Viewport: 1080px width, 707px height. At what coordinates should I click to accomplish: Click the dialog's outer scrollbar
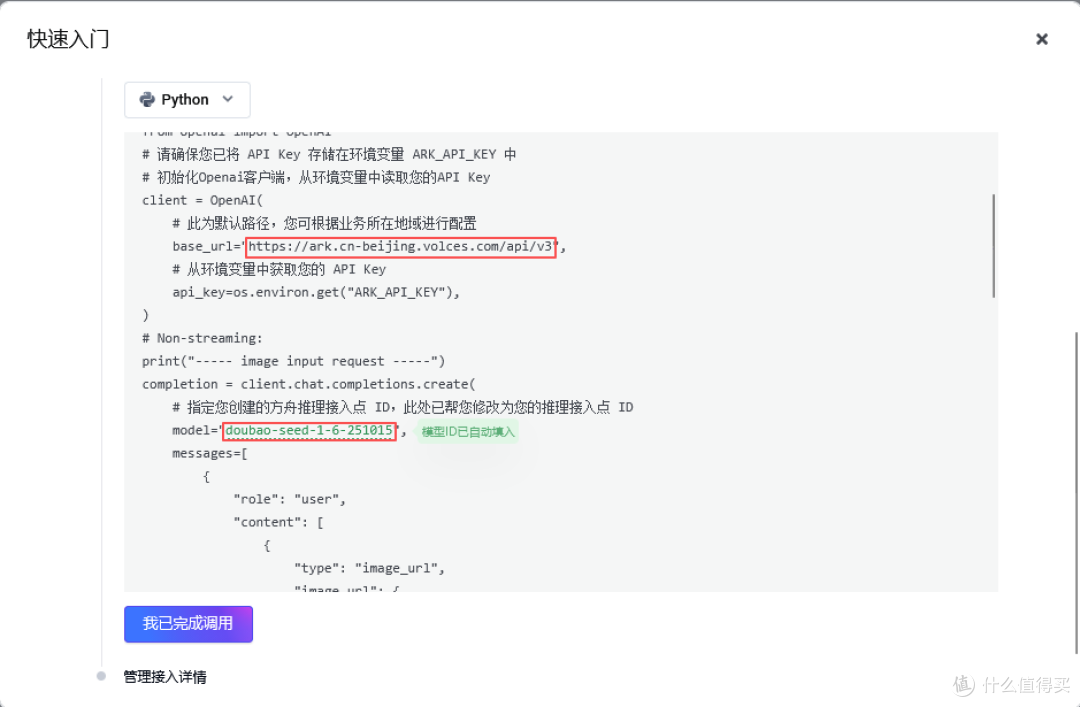[1077, 493]
